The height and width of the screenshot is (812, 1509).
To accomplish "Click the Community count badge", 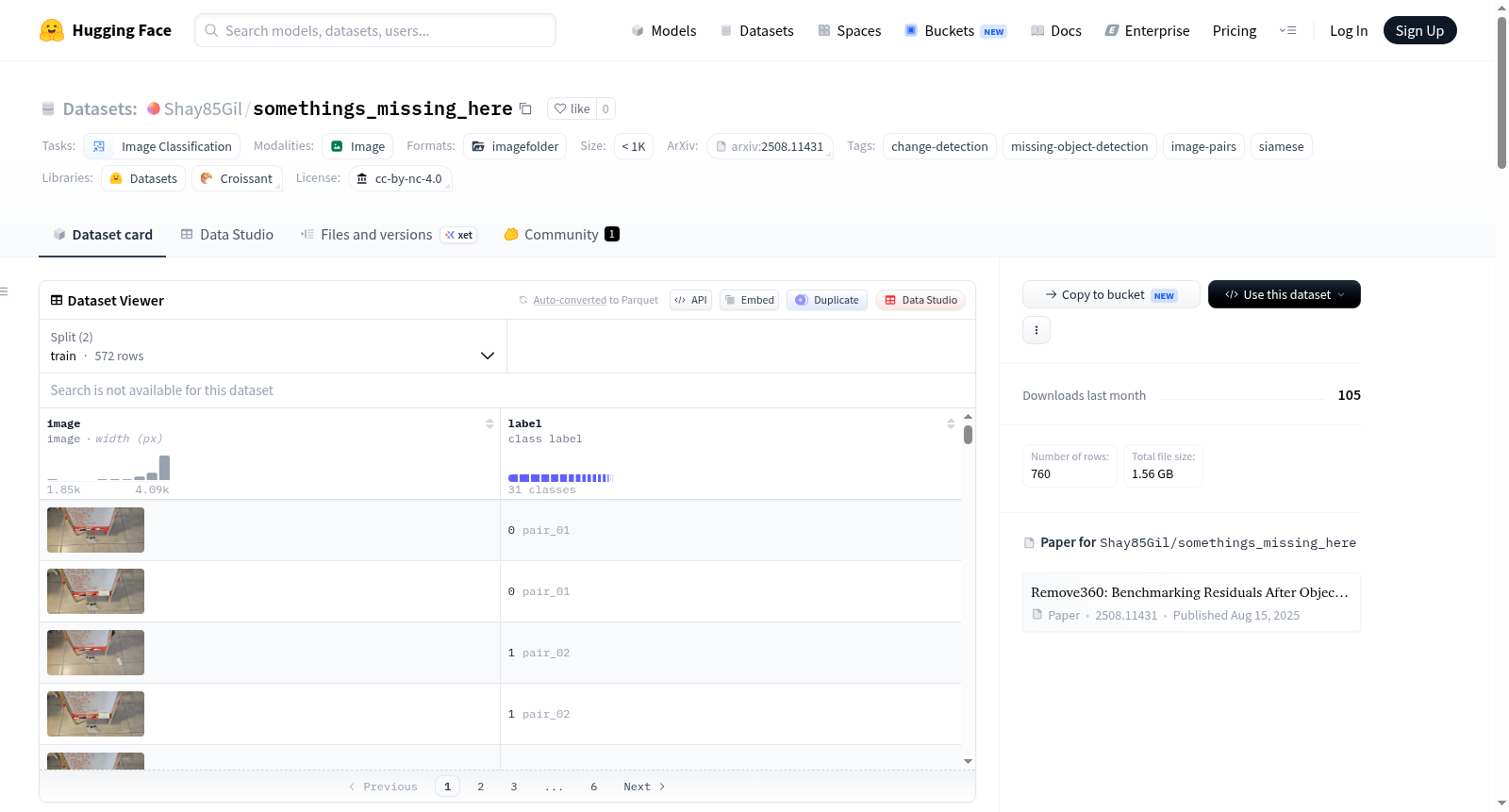I will tap(612, 234).
